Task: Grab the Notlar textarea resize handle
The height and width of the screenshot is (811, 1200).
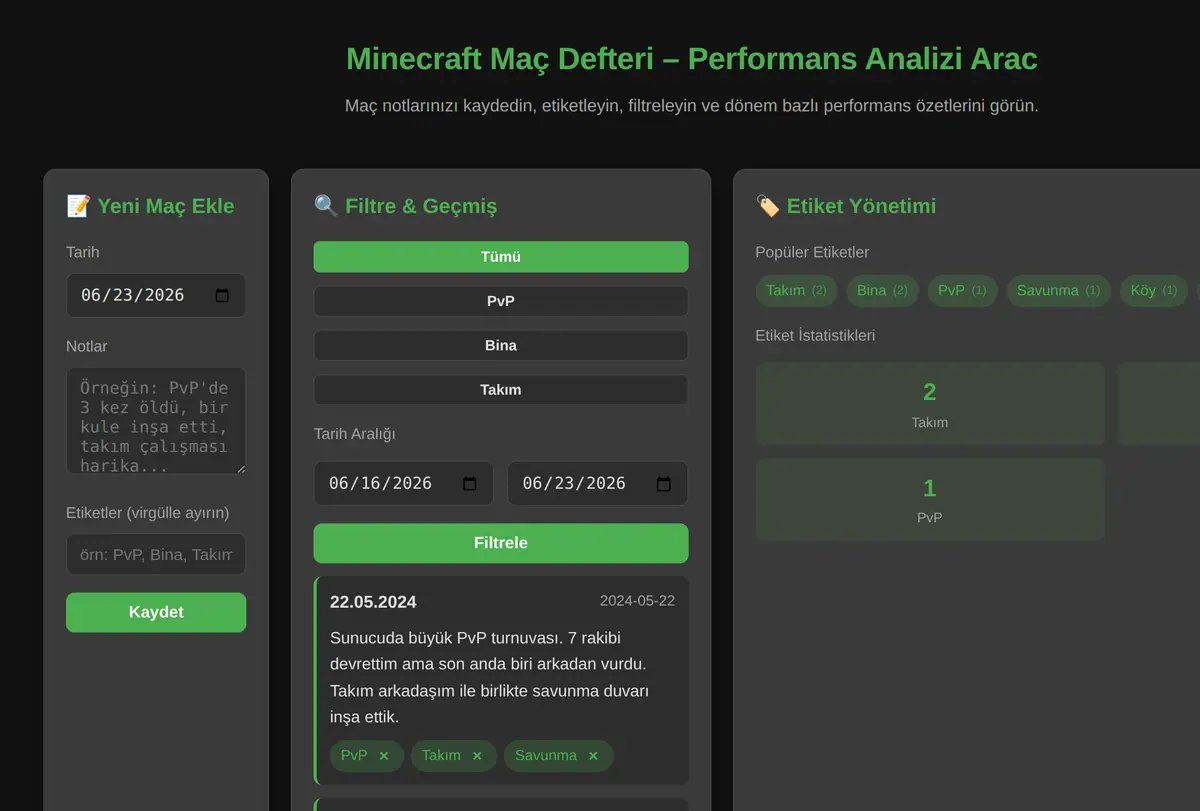Action: tap(240, 469)
